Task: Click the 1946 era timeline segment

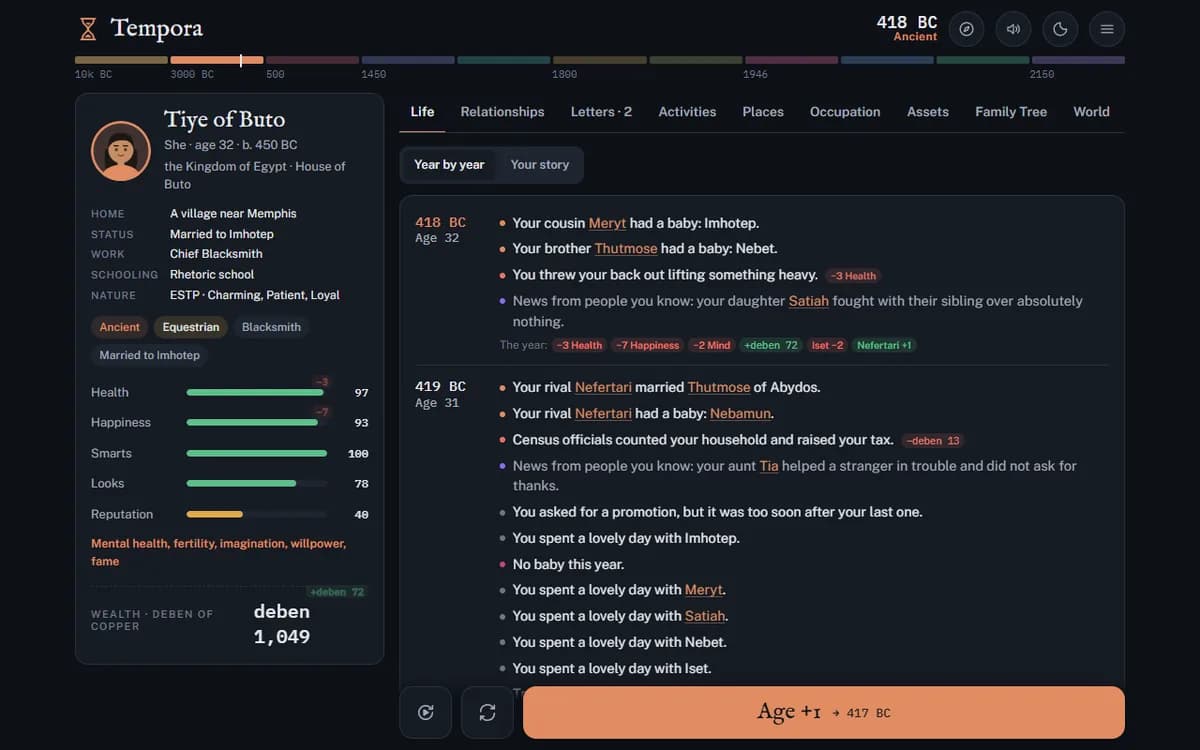Action: click(791, 60)
